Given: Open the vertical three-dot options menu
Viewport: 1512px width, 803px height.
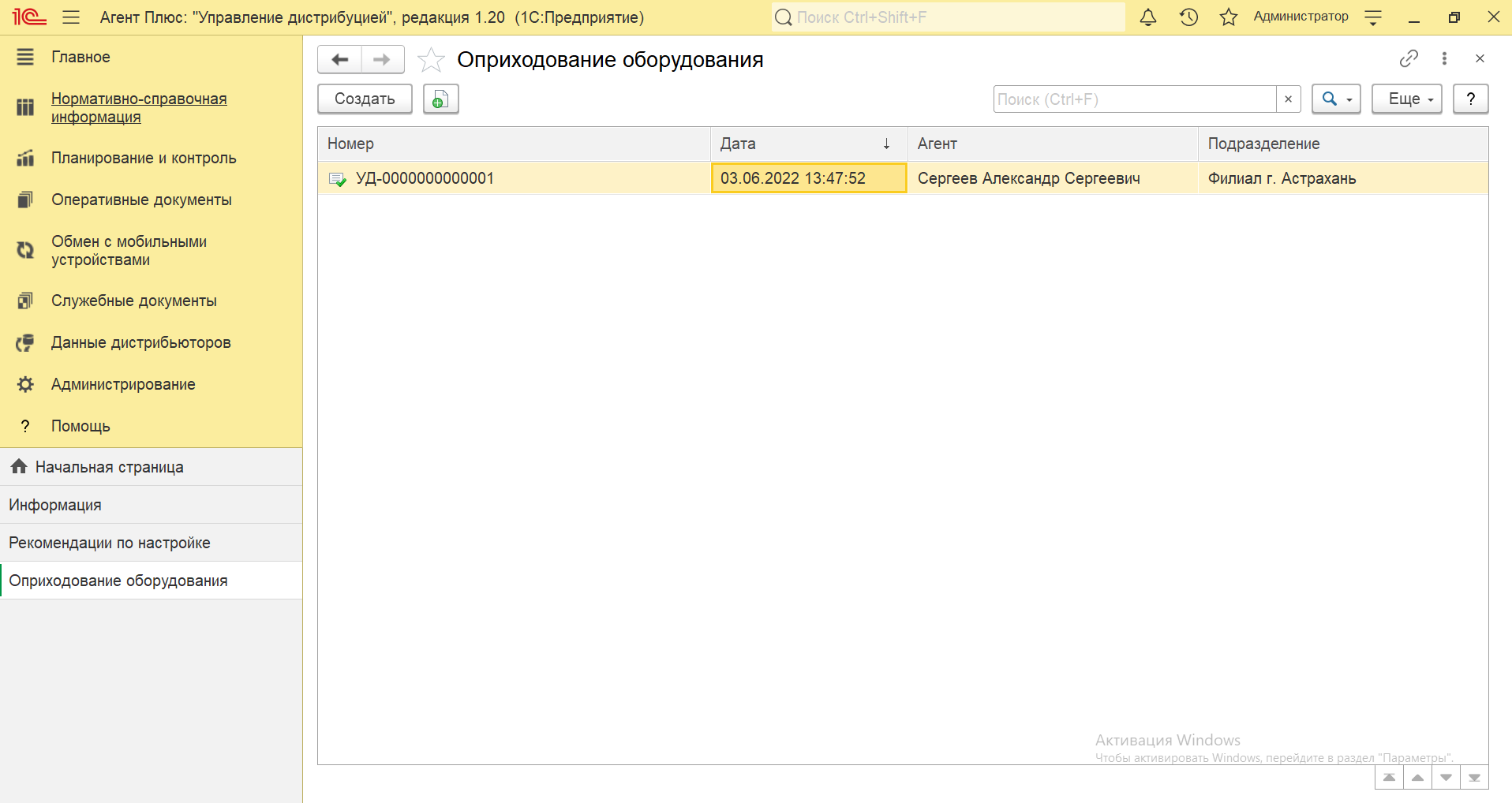Looking at the screenshot, I should (x=1444, y=58).
